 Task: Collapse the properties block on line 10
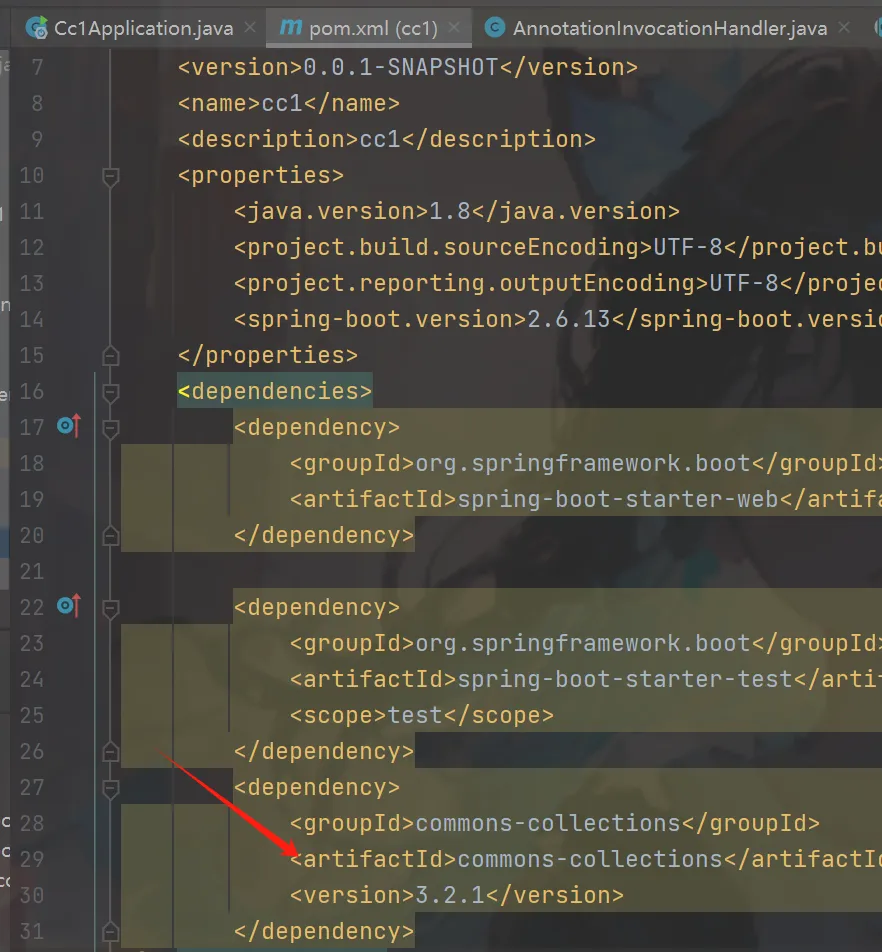[x=110, y=177]
